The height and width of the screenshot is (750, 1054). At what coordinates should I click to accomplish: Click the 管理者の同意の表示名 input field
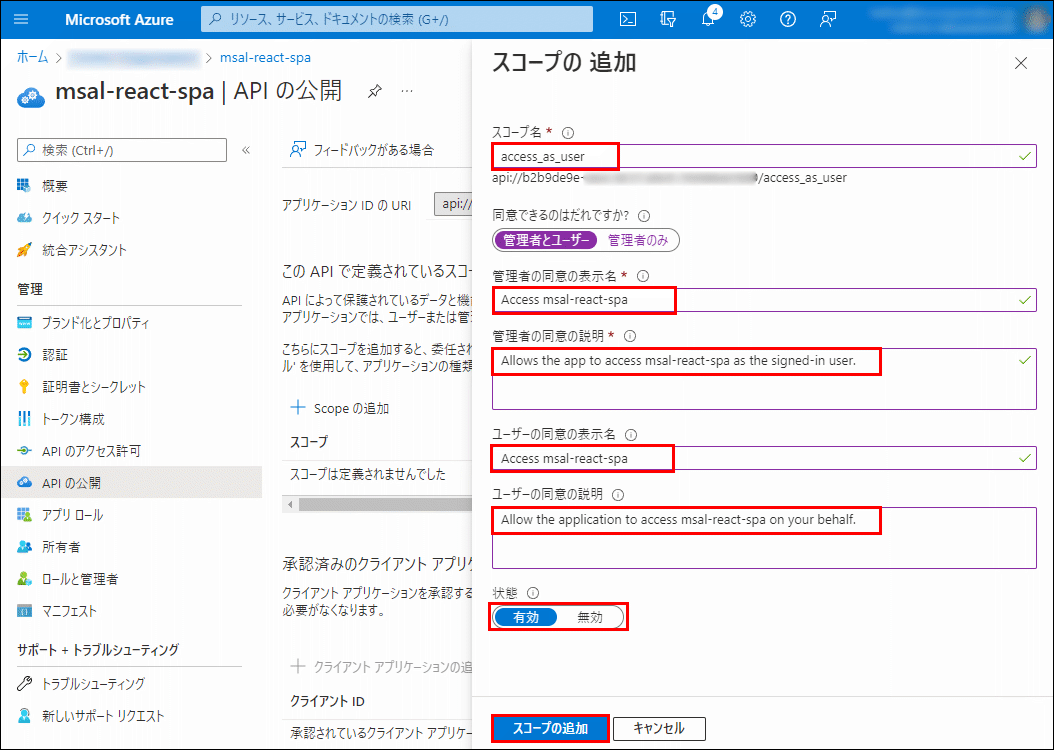click(x=764, y=300)
